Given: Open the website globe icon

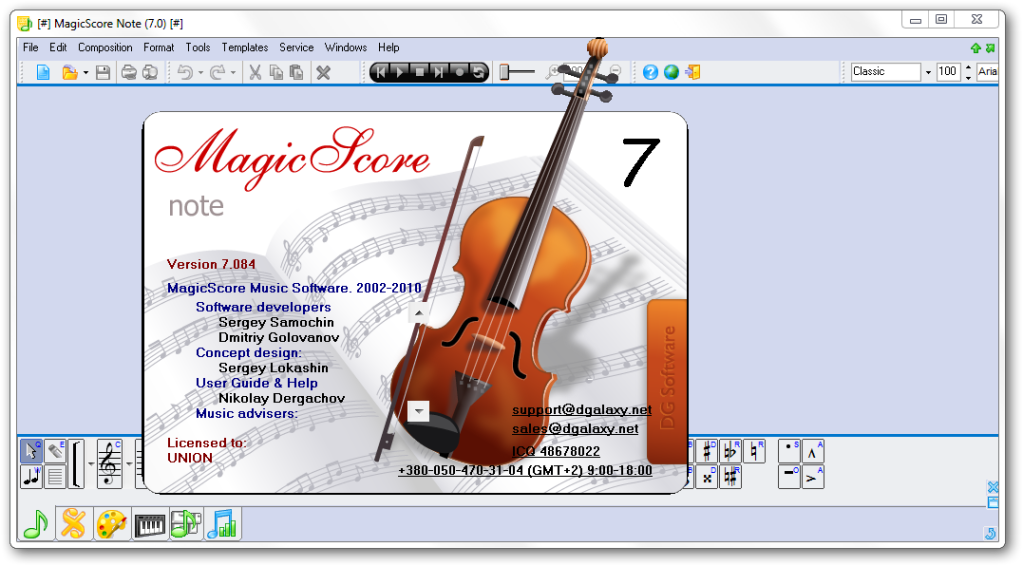Looking at the screenshot, I should [x=671, y=72].
